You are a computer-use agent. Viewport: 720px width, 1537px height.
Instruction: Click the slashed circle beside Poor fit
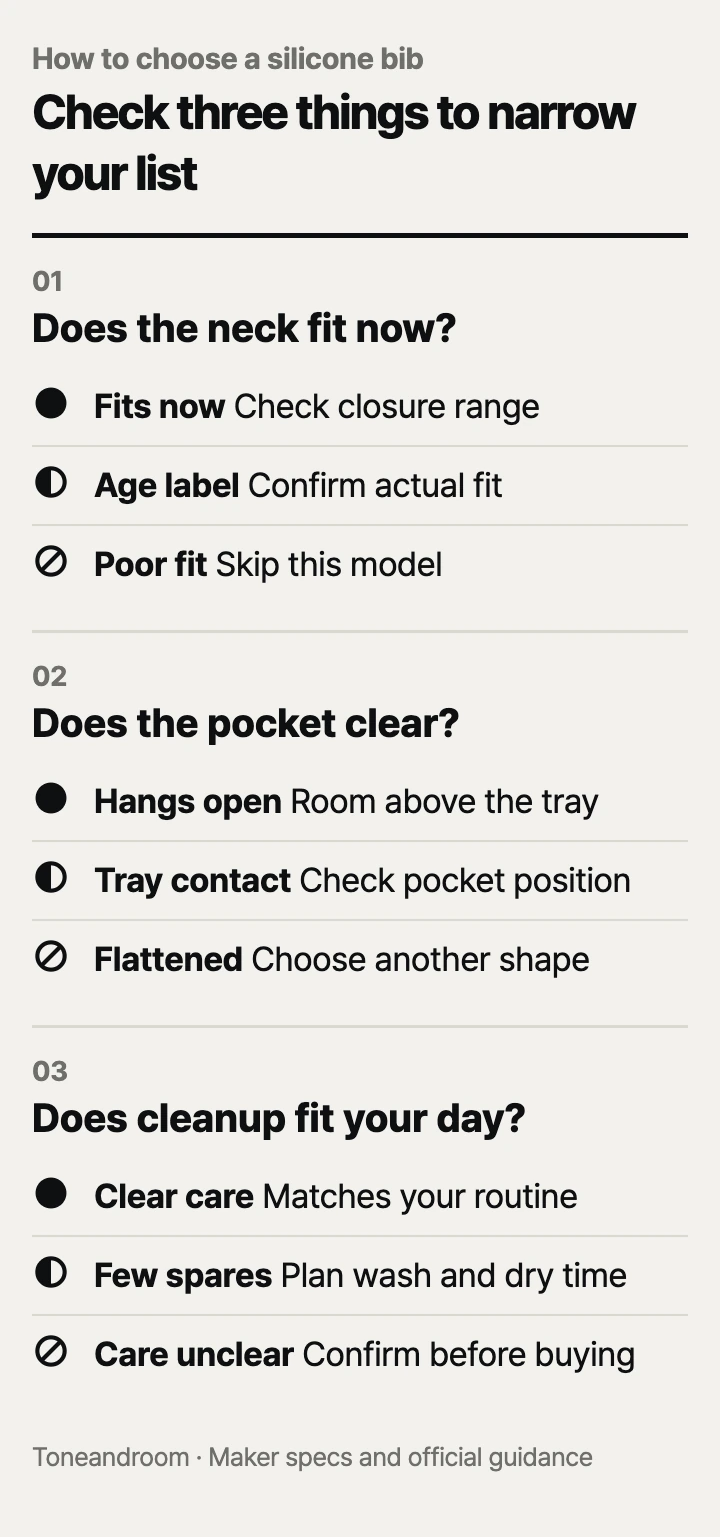pyautogui.click(x=51, y=561)
